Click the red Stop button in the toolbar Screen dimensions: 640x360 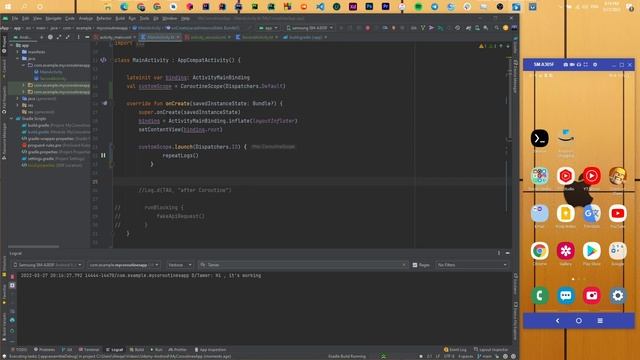367,28
